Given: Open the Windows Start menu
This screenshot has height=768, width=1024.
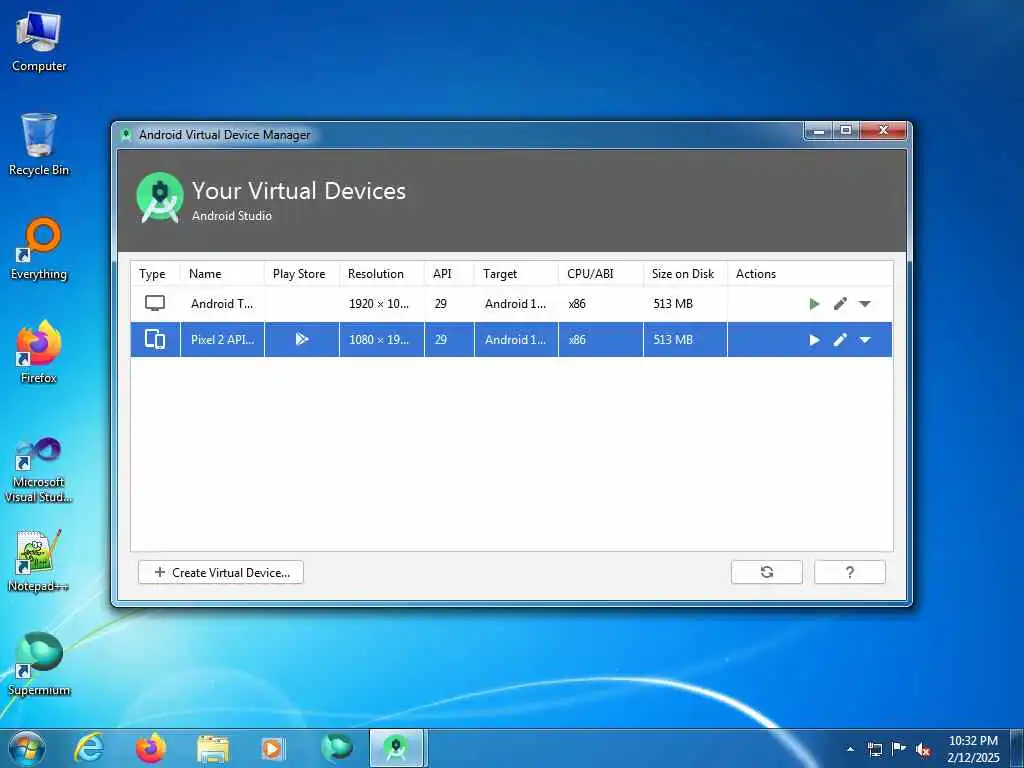Looking at the screenshot, I should 27,748.
